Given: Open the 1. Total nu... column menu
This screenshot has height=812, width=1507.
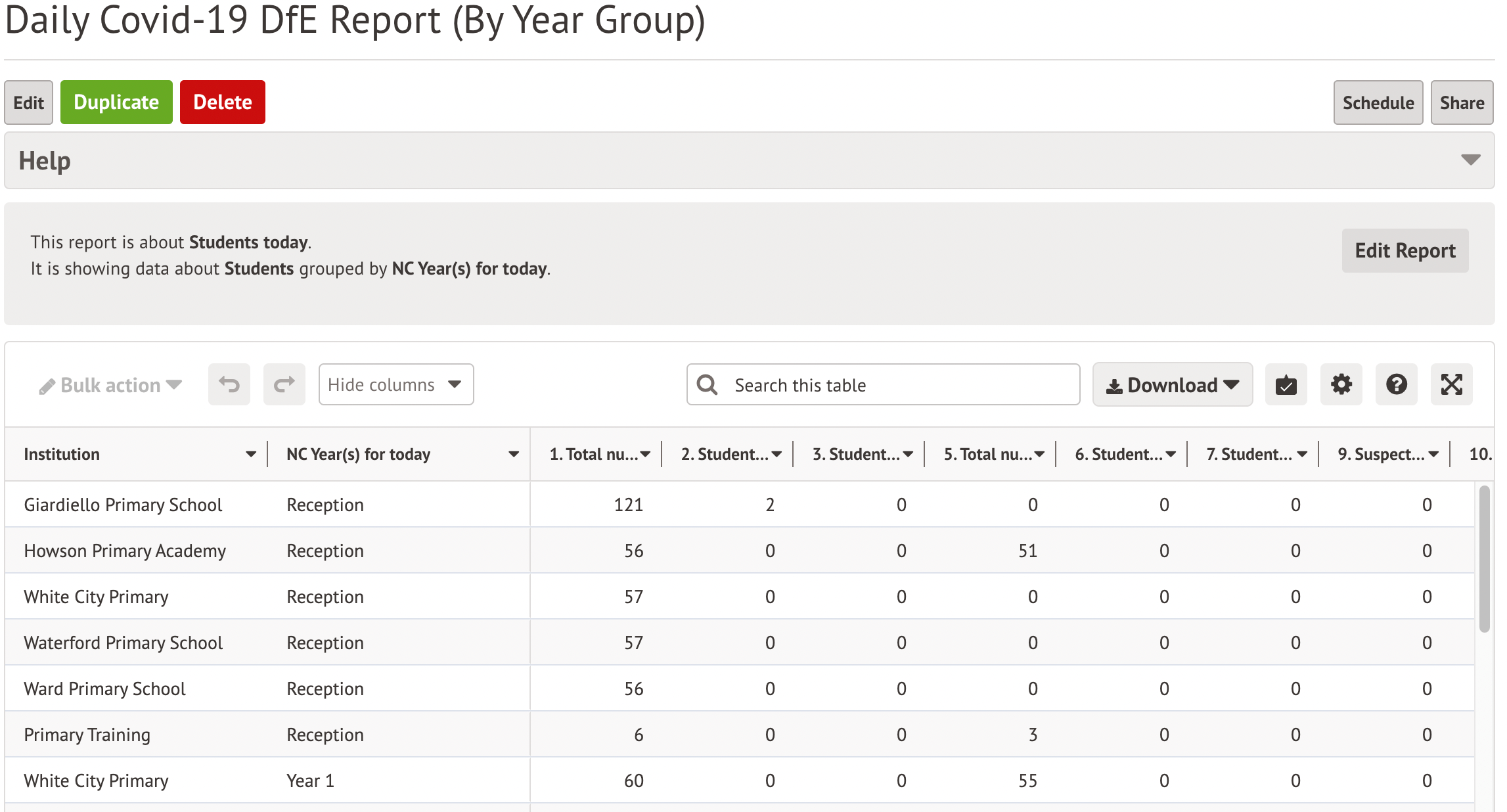Looking at the screenshot, I should (x=645, y=454).
